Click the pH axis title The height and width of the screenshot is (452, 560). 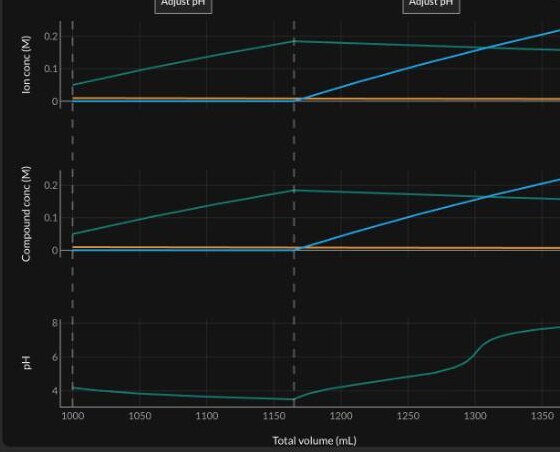coord(27,362)
